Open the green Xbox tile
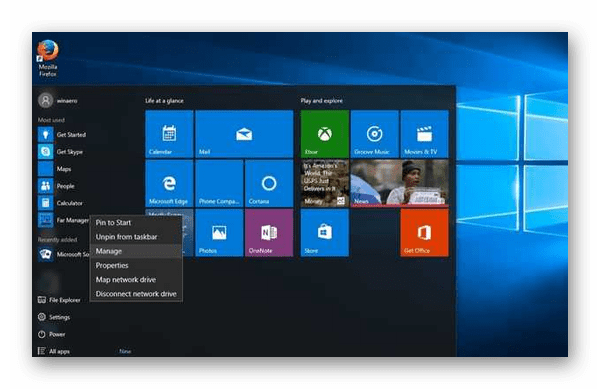 (324, 134)
